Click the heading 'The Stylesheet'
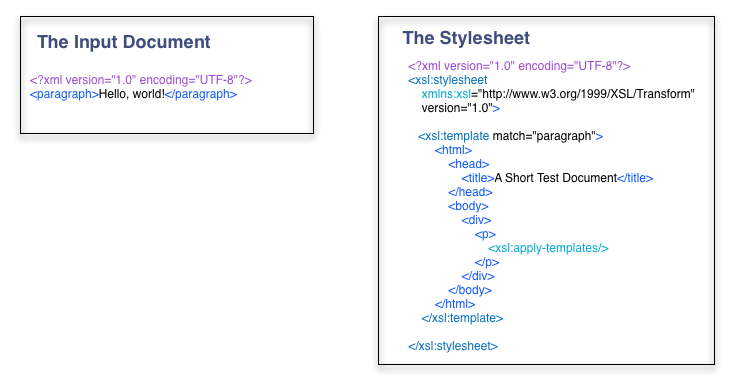 (x=466, y=38)
